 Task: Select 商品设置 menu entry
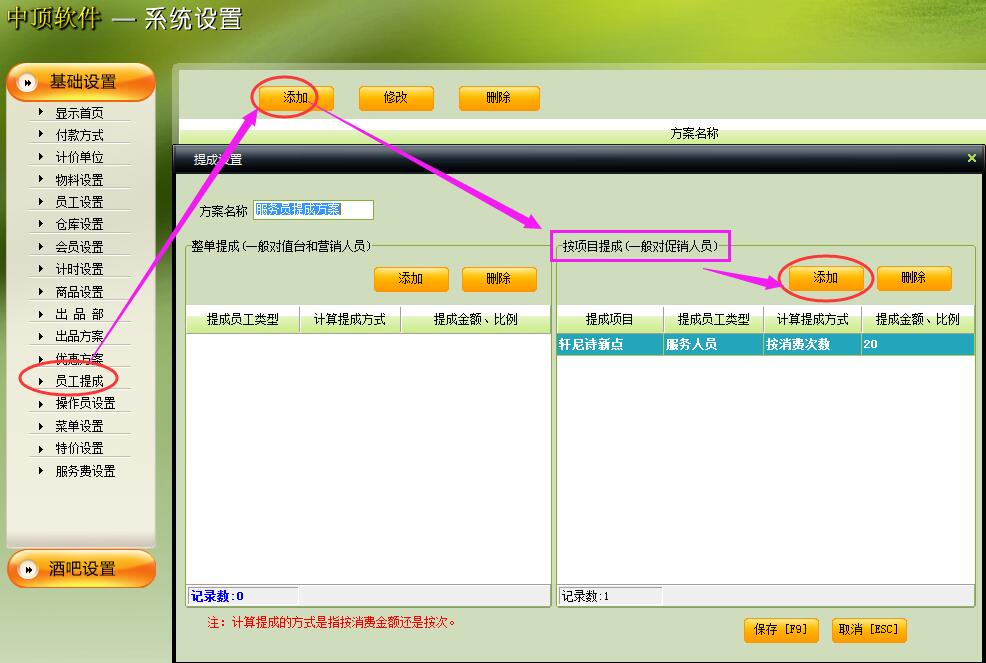click(79, 292)
